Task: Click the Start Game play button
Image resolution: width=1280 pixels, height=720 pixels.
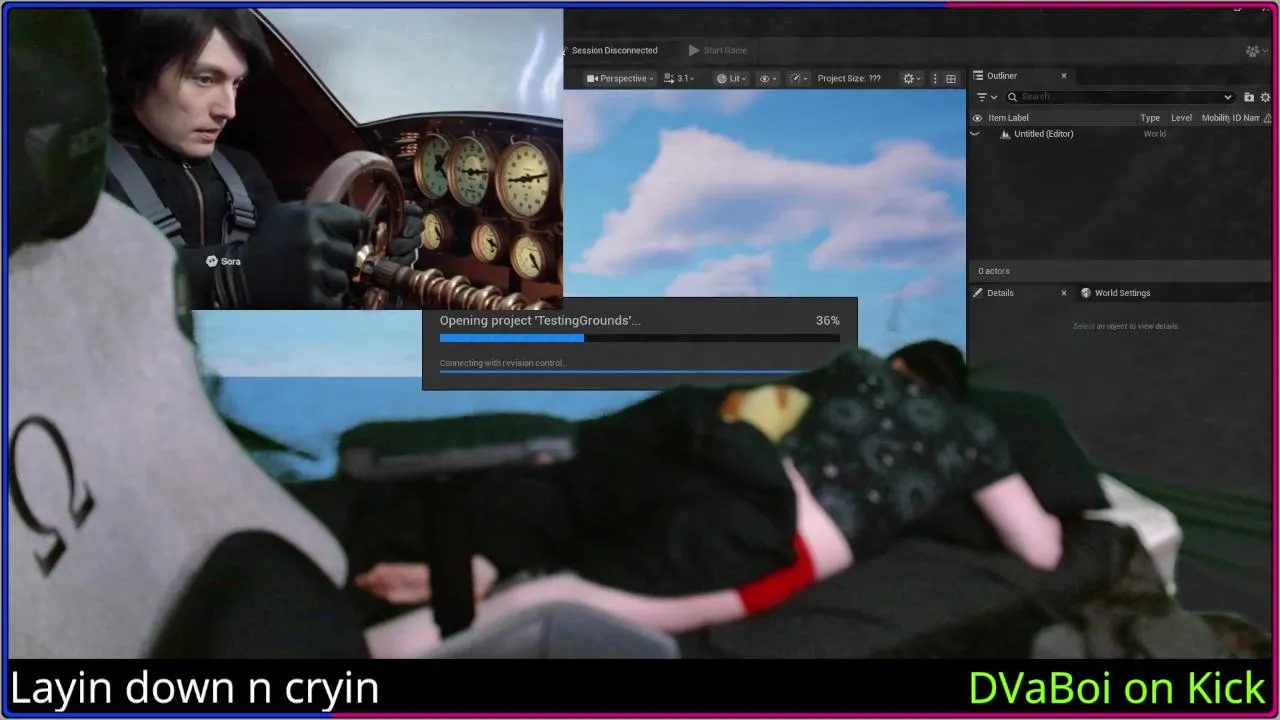Action: point(718,50)
